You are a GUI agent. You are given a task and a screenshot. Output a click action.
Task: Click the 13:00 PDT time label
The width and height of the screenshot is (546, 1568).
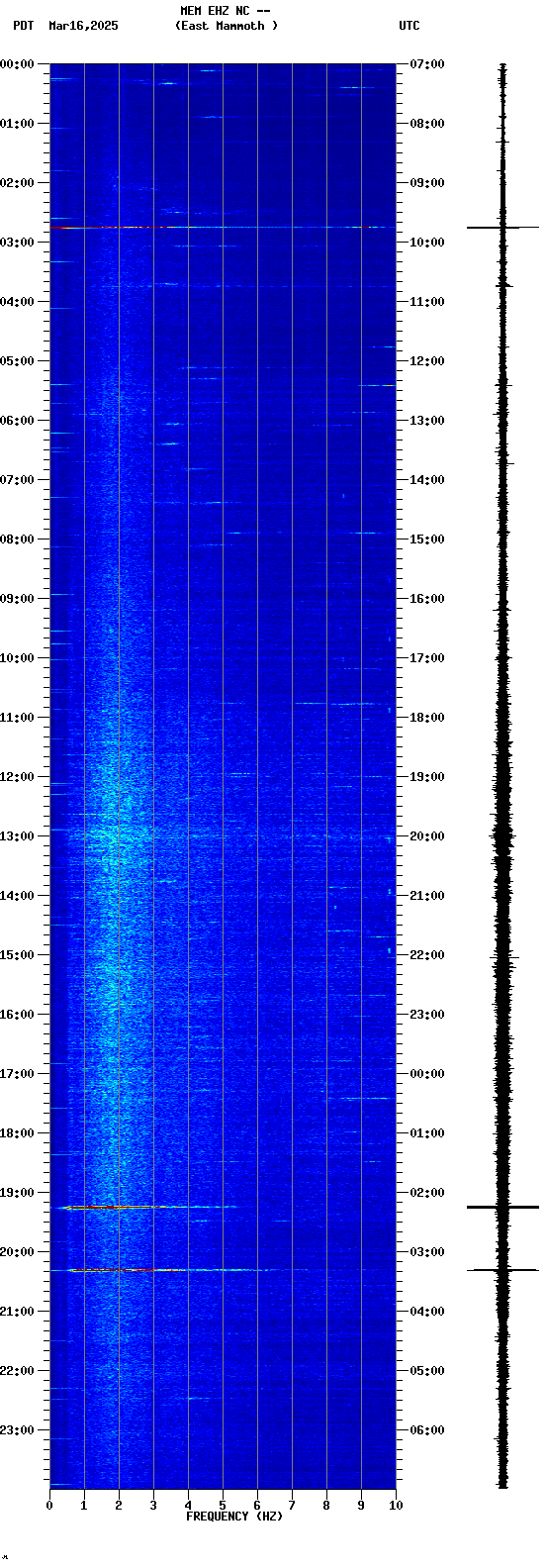point(17,836)
